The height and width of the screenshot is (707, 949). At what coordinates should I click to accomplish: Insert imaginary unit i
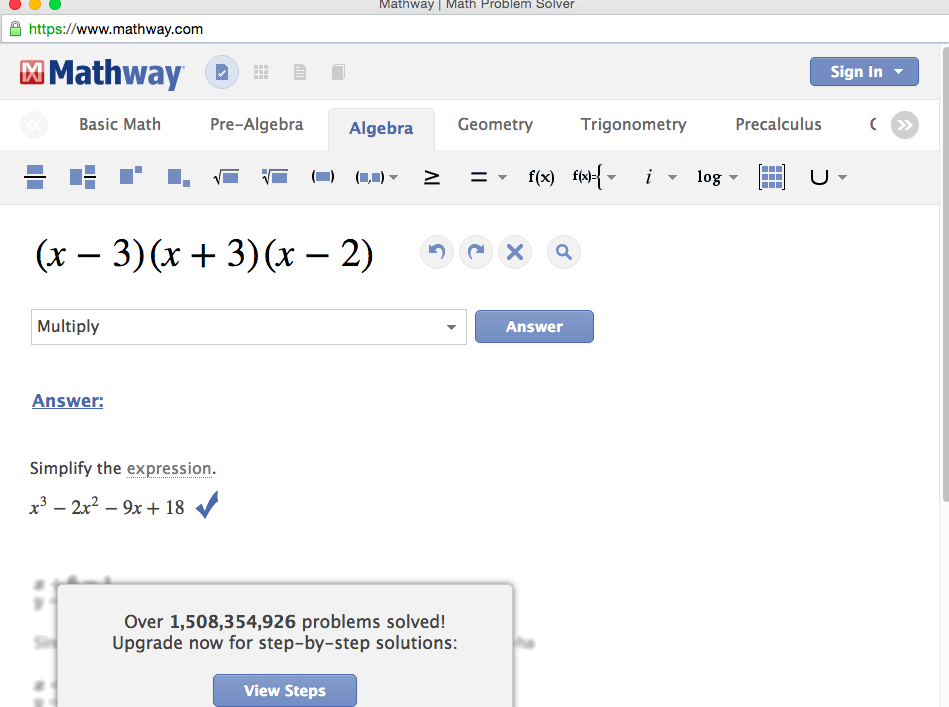click(649, 177)
